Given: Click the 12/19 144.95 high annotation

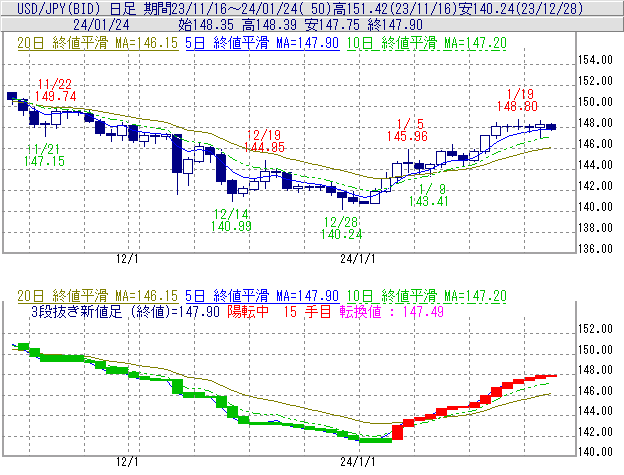Looking at the screenshot, I should tap(264, 141).
